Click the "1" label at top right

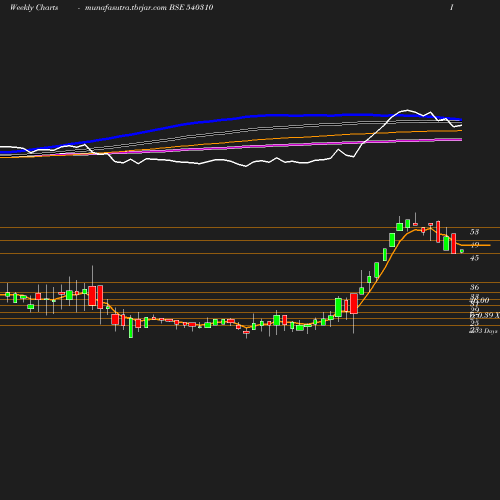[x=452, y=7]
